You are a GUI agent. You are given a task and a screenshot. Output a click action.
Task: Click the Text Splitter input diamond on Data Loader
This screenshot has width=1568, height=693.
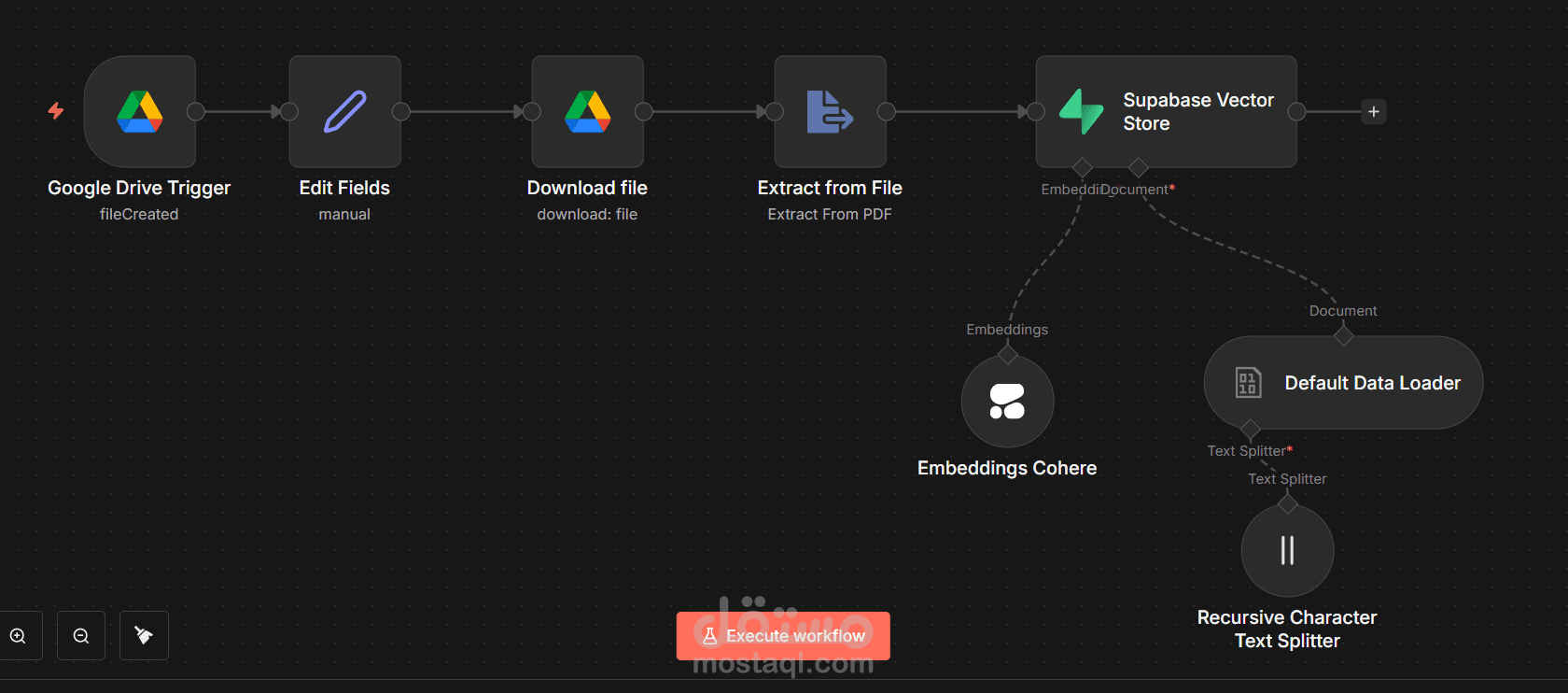pos(1251,429)
